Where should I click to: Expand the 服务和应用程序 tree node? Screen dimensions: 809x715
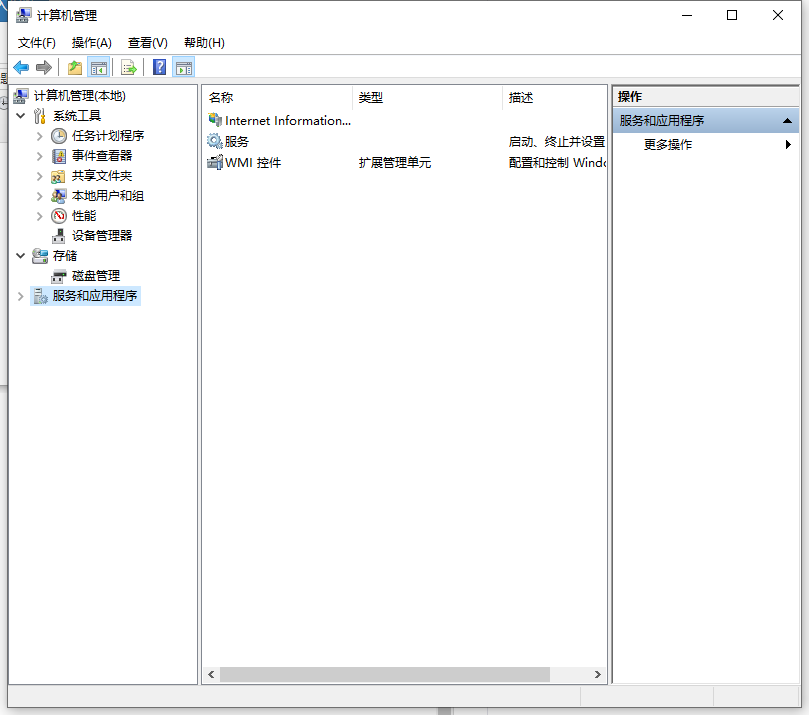(20, 295)
